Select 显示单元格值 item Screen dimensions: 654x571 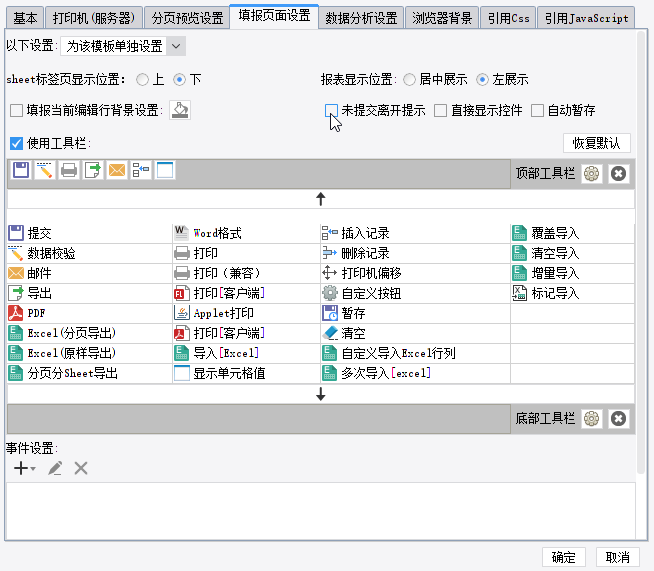[x=246, y=373]
